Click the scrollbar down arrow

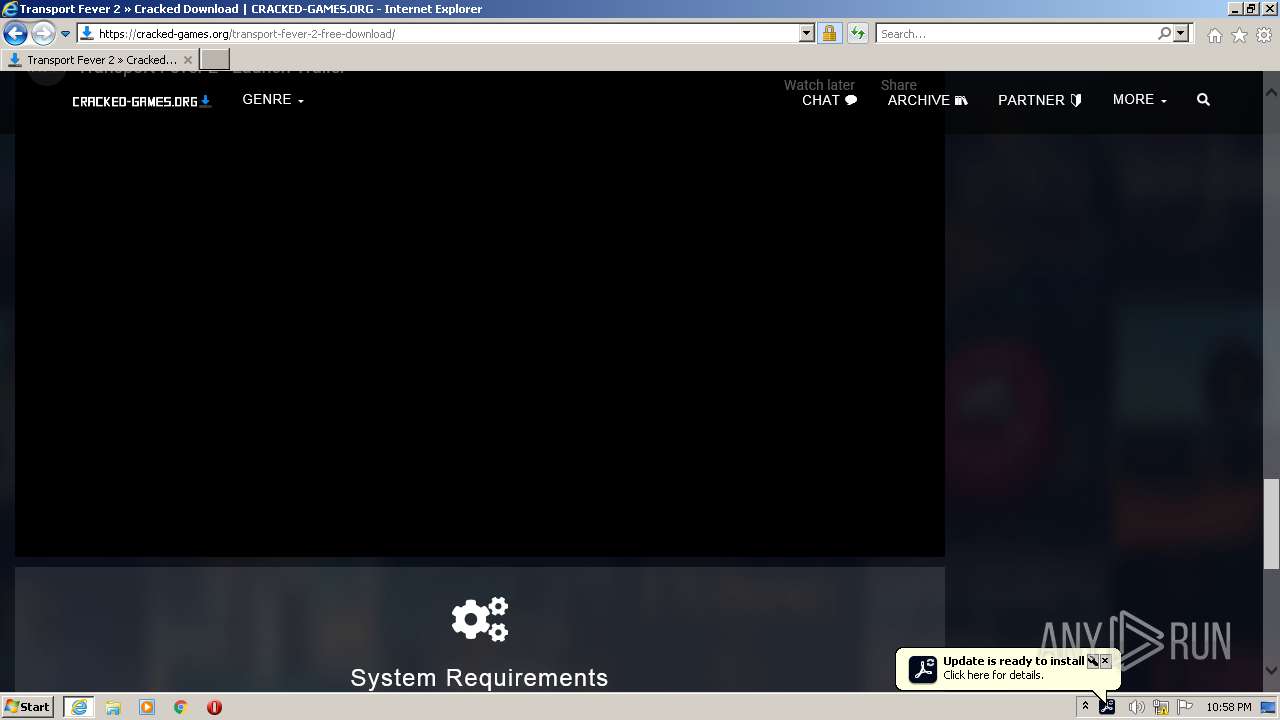click(1271, 671)
